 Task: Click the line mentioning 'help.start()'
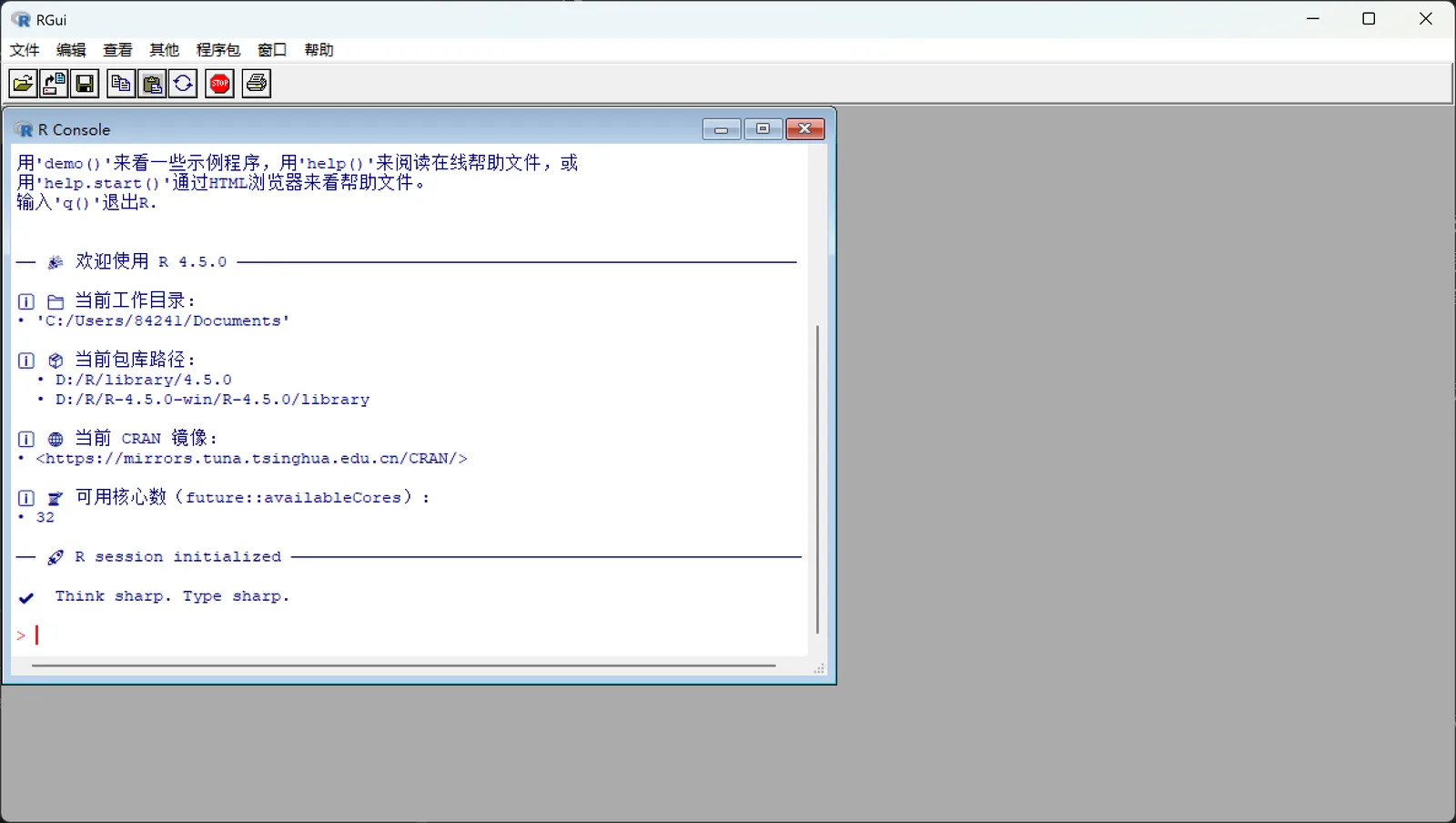coord(221,182)
